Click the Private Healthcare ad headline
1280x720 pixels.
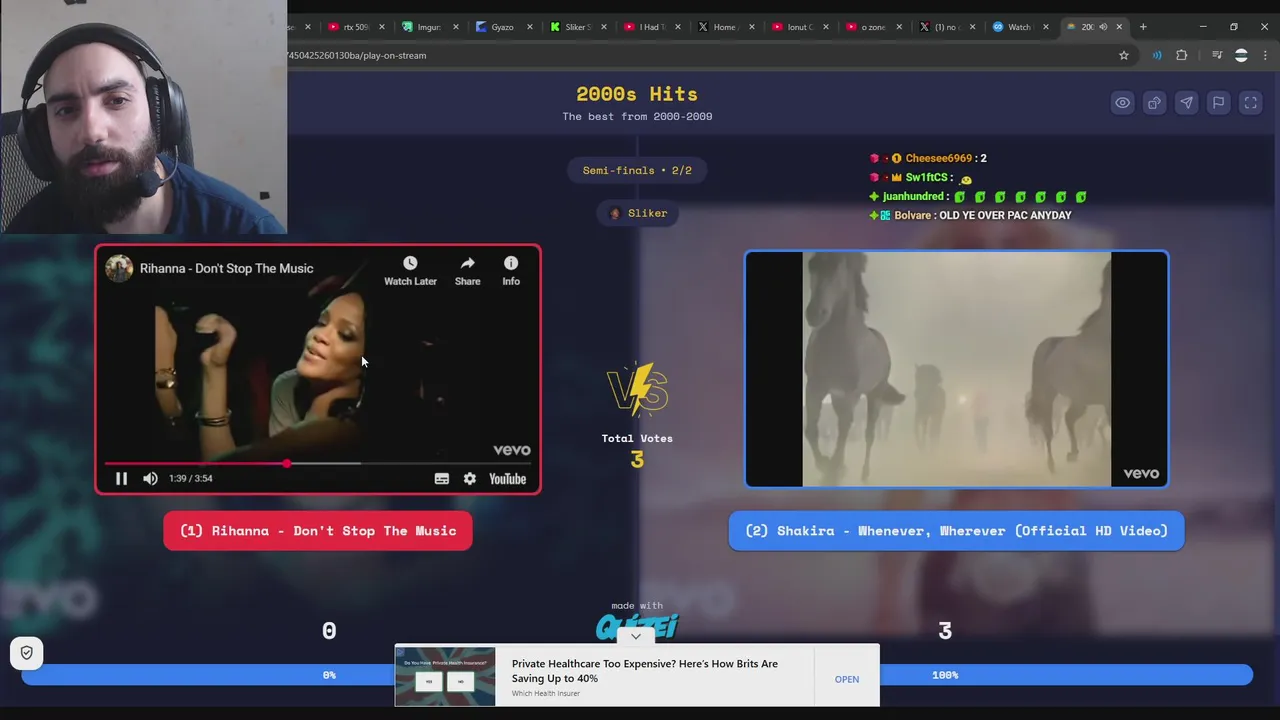[645, 671]
